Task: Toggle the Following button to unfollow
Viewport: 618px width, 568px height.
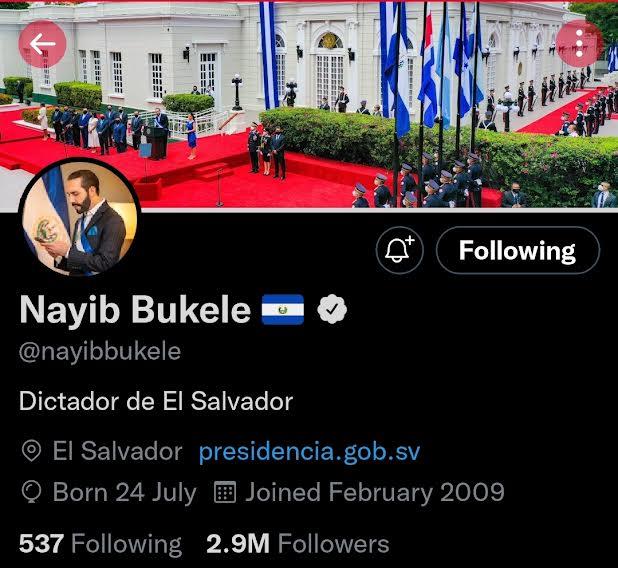Action: 518,250
